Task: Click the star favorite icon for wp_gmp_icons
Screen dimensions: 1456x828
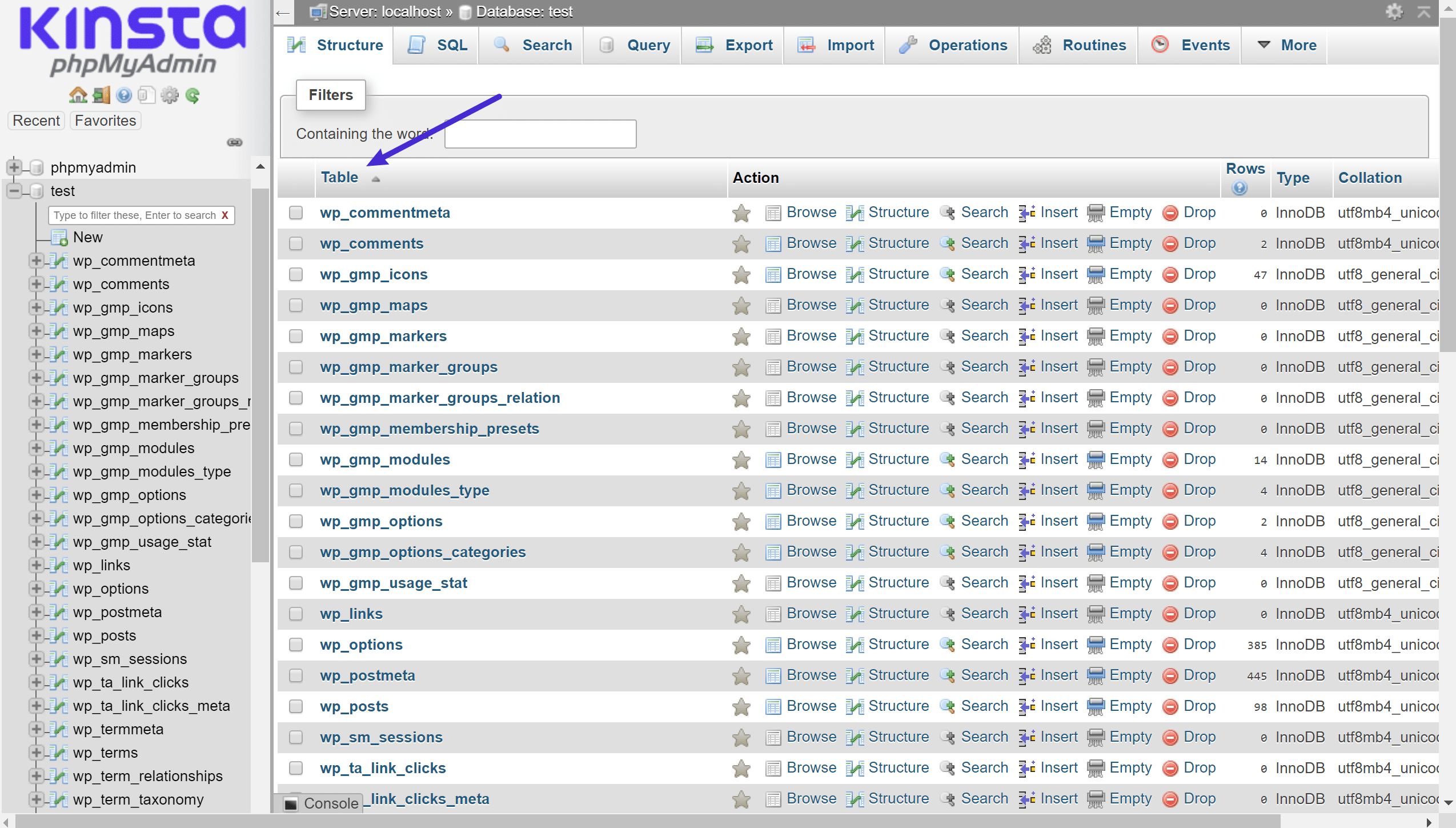Action: [741, 274]
